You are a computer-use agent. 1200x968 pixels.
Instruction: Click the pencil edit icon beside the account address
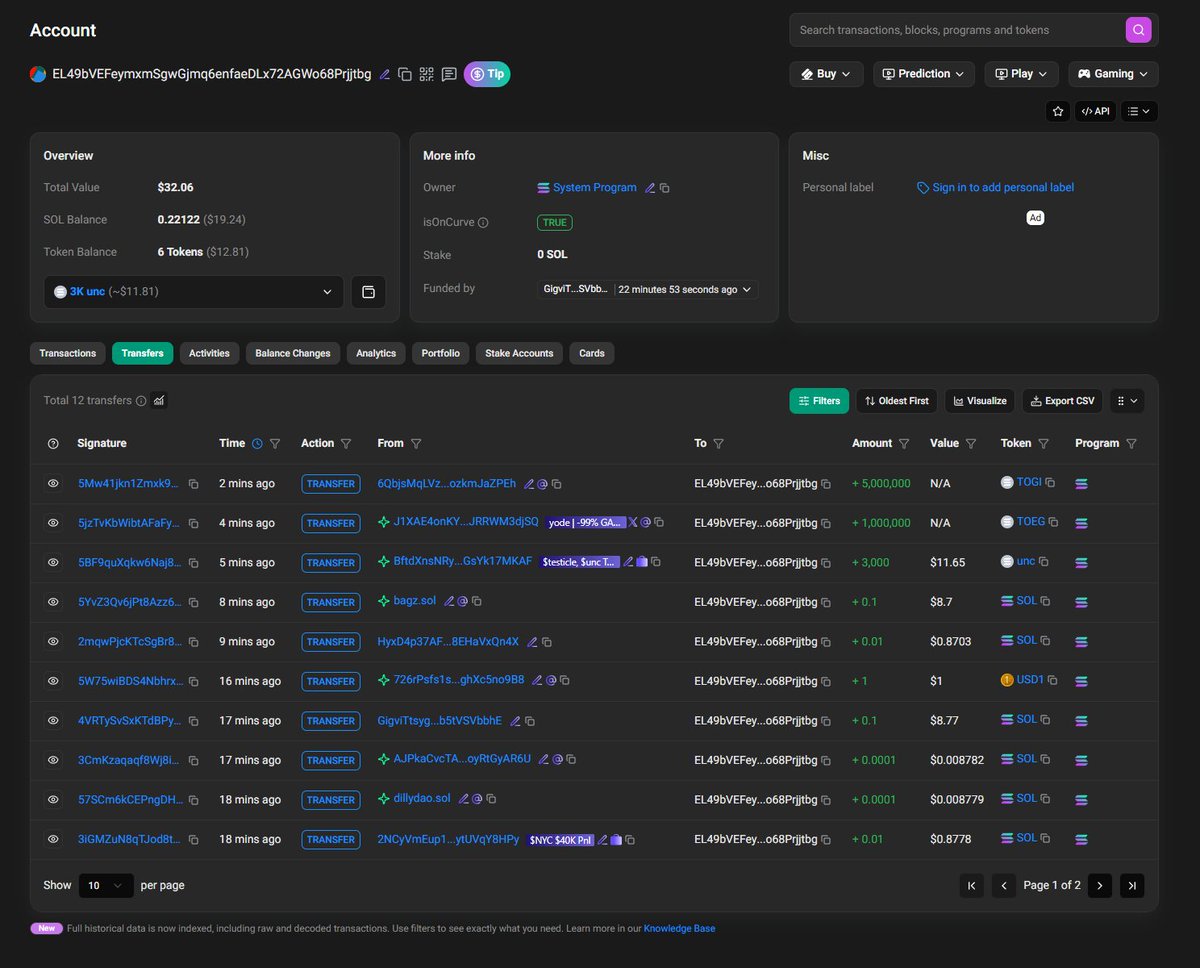385,74
